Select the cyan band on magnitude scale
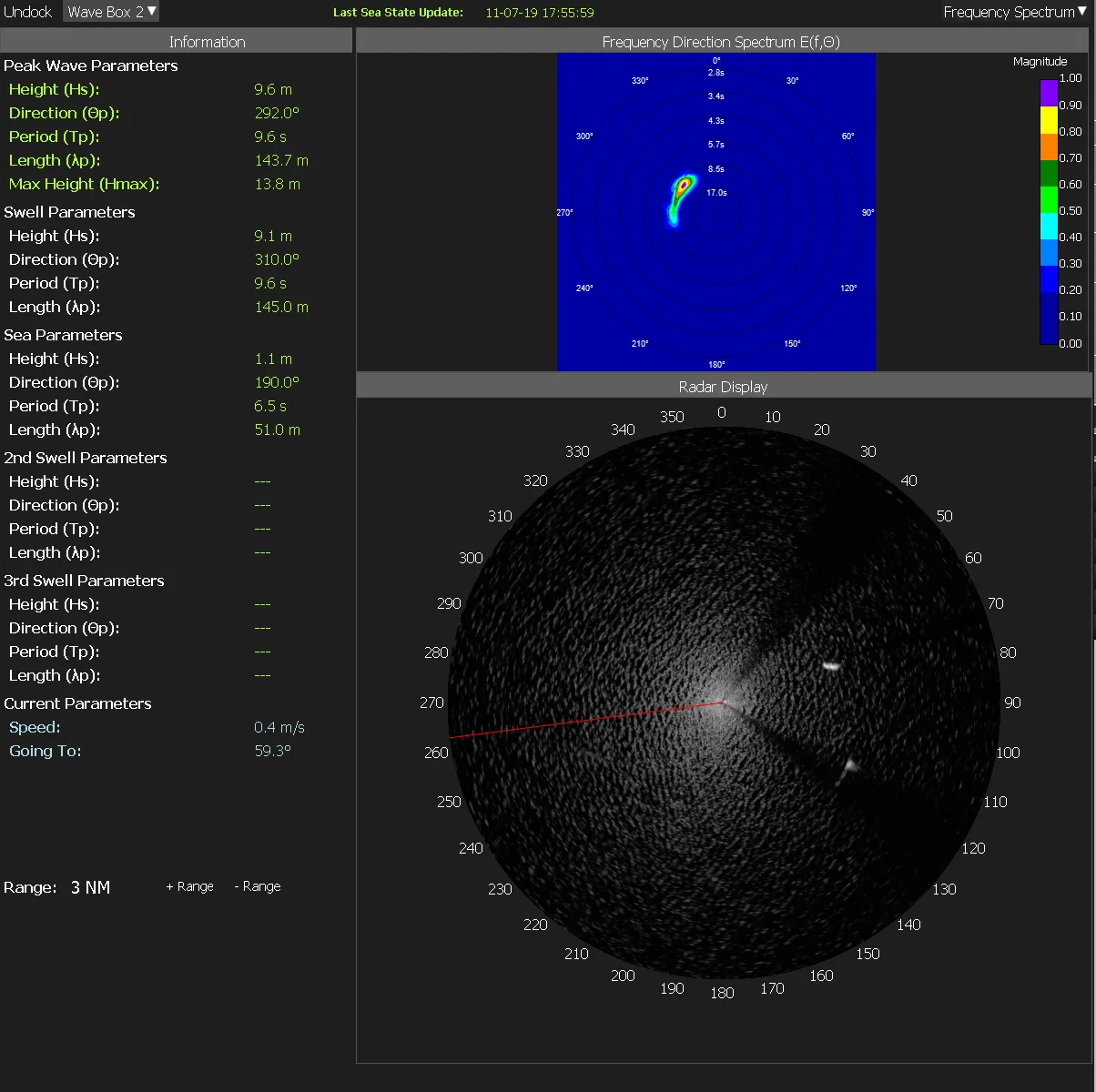This screenshot has width=1096, height=1092. (x=1049, y=226)
